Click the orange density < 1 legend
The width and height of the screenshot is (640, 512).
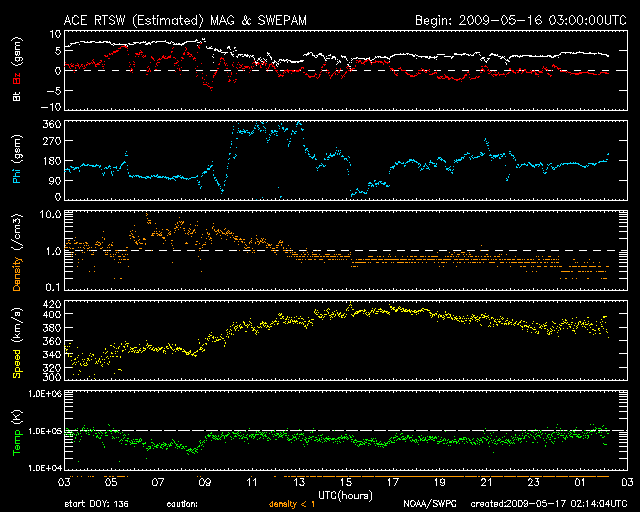(x=293, y=505)
